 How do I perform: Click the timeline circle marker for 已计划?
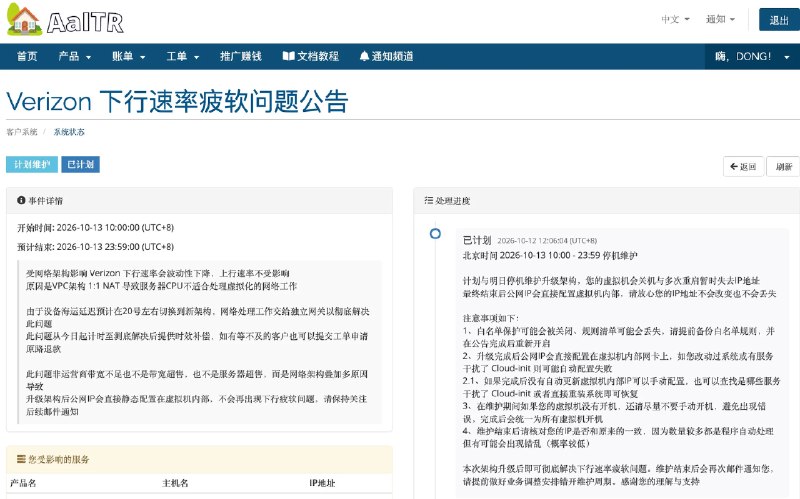tap(435, 234)
